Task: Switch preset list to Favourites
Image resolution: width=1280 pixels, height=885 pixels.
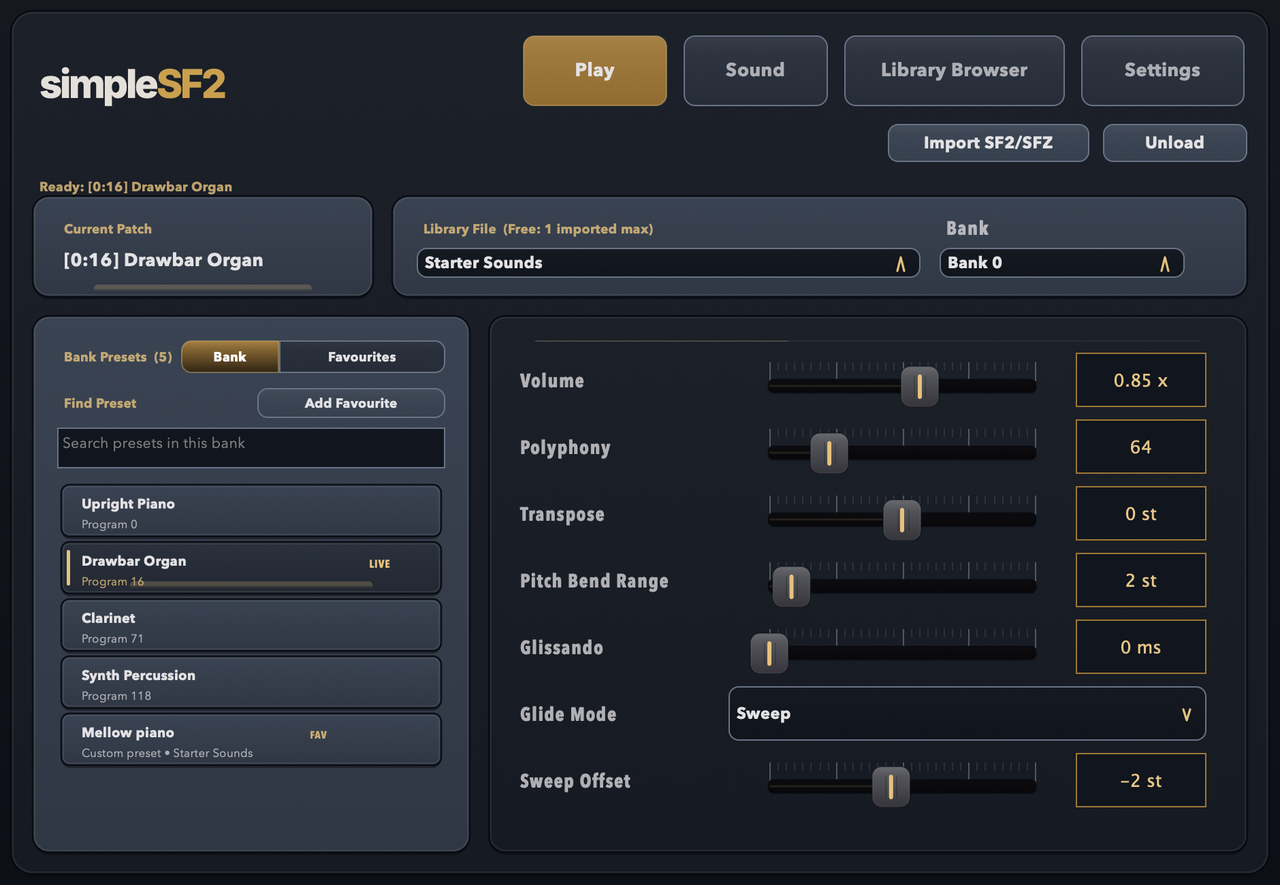Action: click(x=362, y=357)
